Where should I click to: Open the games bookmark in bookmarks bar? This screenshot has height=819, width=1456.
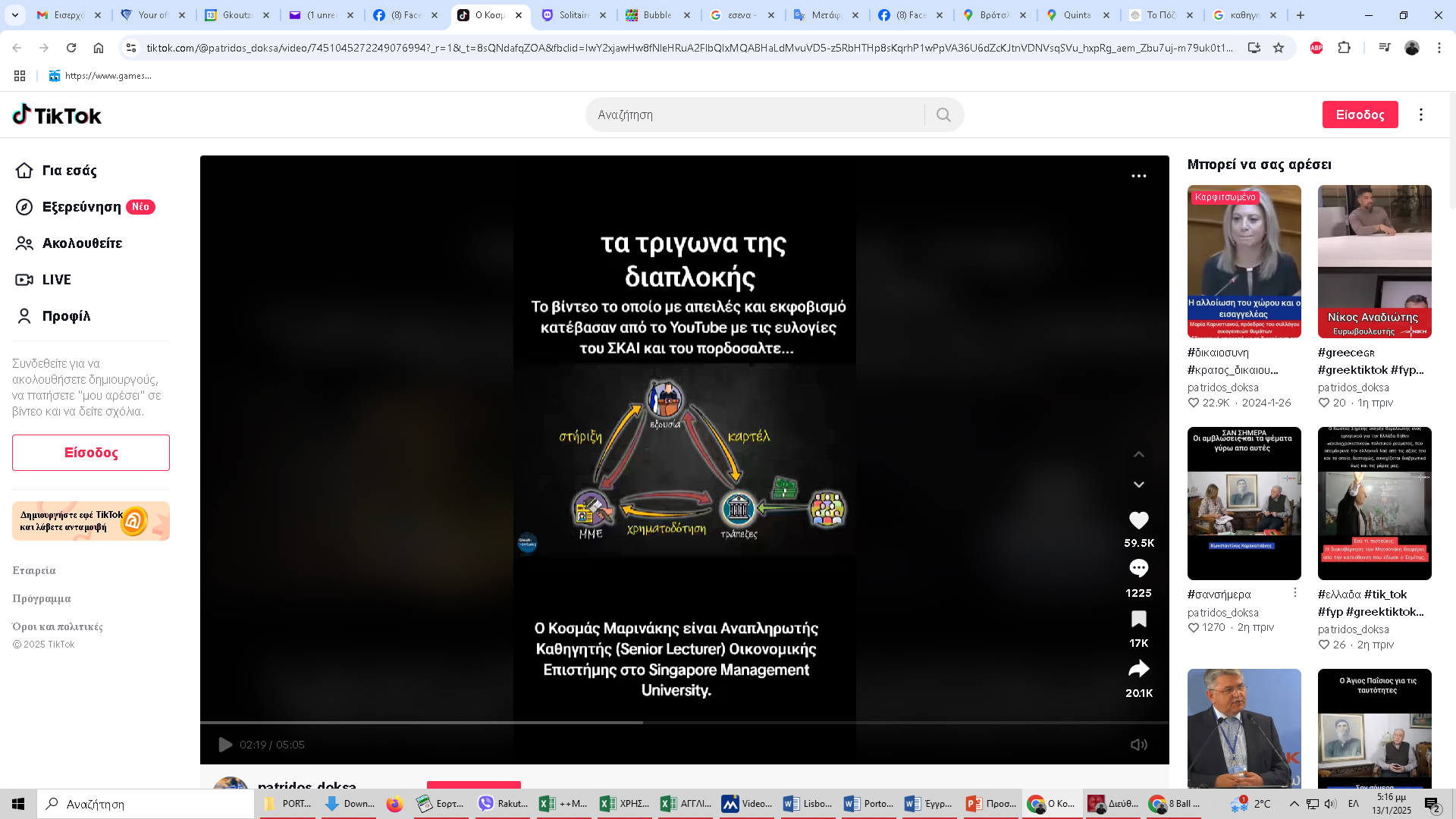[100, 76]
